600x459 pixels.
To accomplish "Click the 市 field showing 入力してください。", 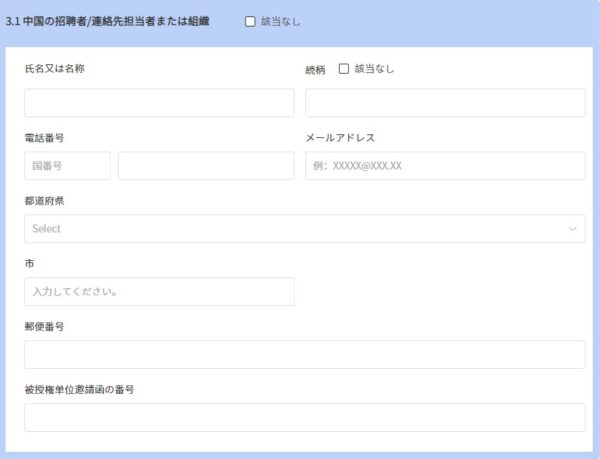I will [x=159, y=292].
